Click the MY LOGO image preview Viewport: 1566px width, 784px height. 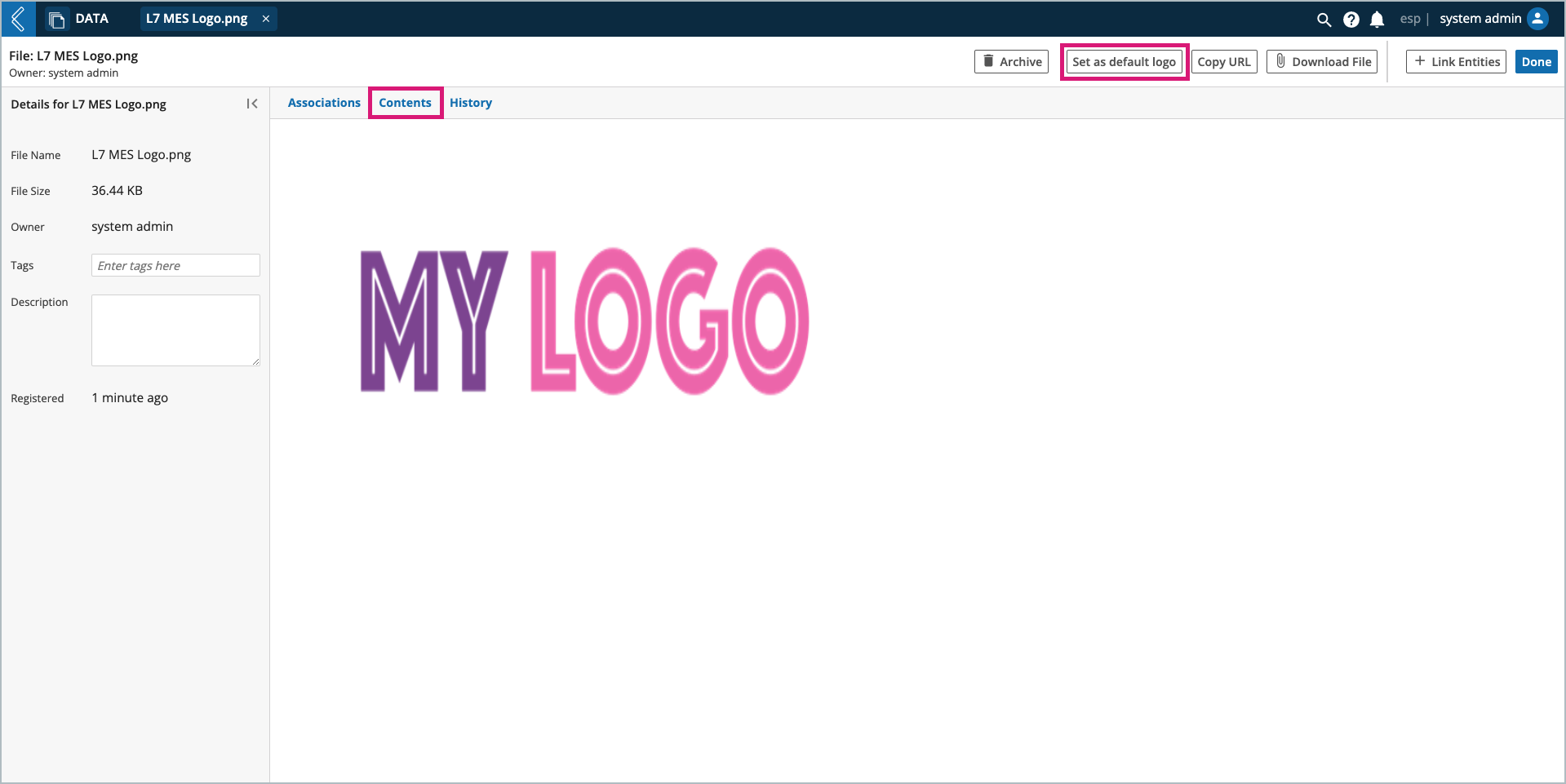coord(584,321)
